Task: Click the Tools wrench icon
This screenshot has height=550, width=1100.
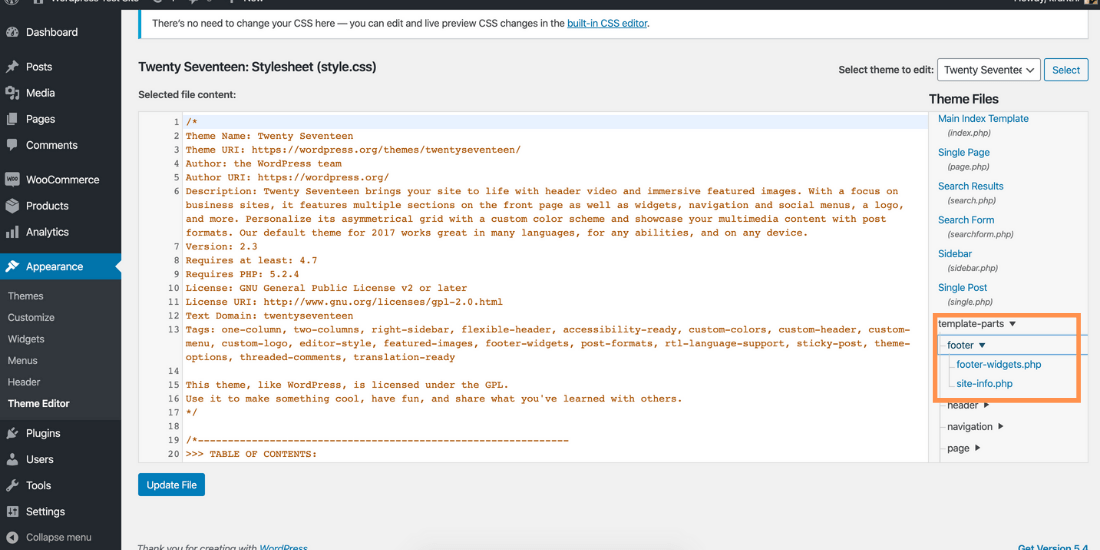Action: 12,485
